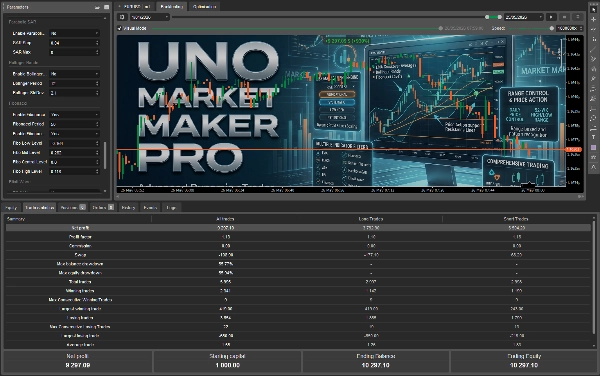
Task: Click the statistics table scroll-up arrow
Action: tap(594, 219)
